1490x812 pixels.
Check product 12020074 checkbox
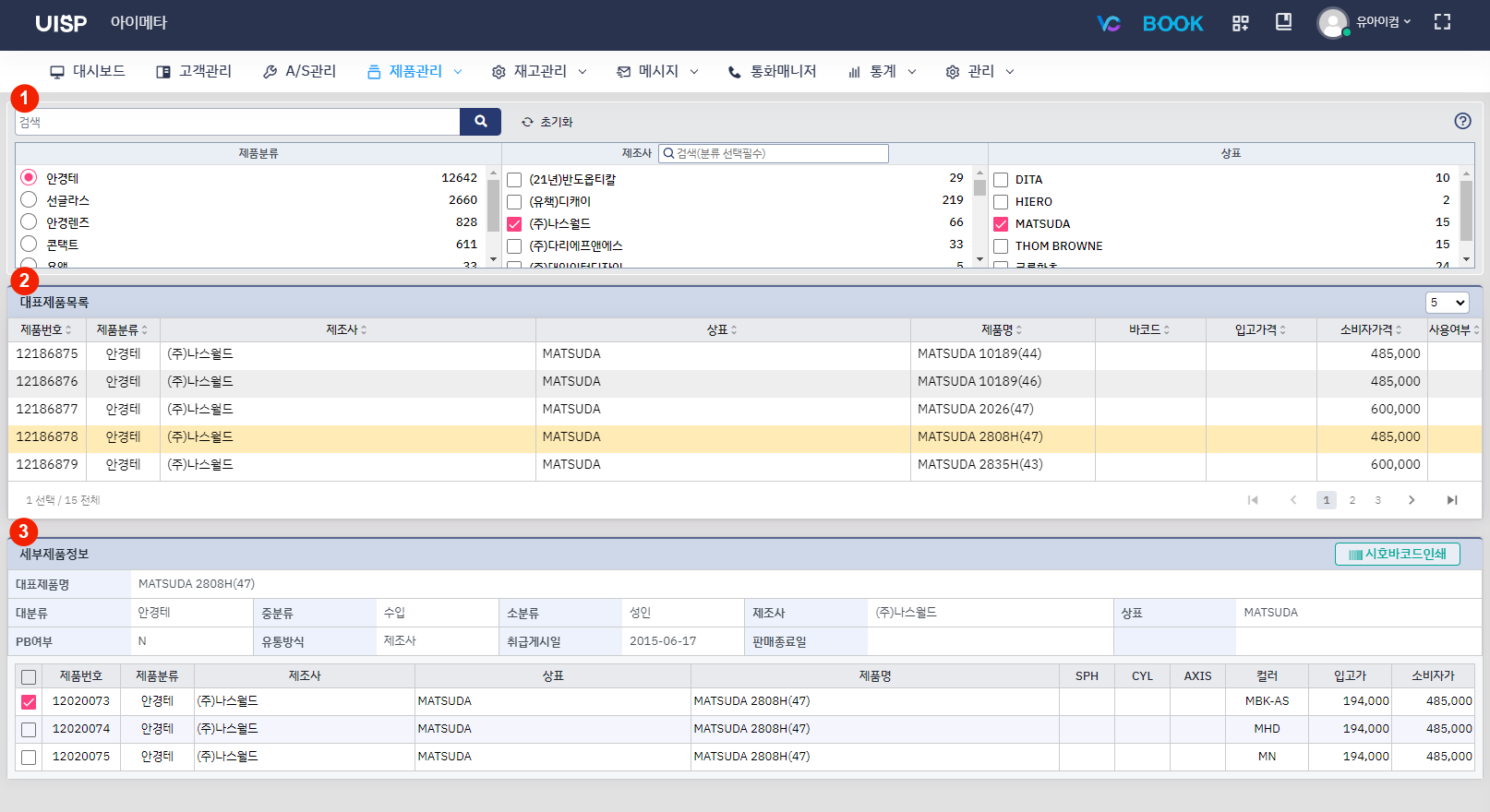tap(29, 730)
